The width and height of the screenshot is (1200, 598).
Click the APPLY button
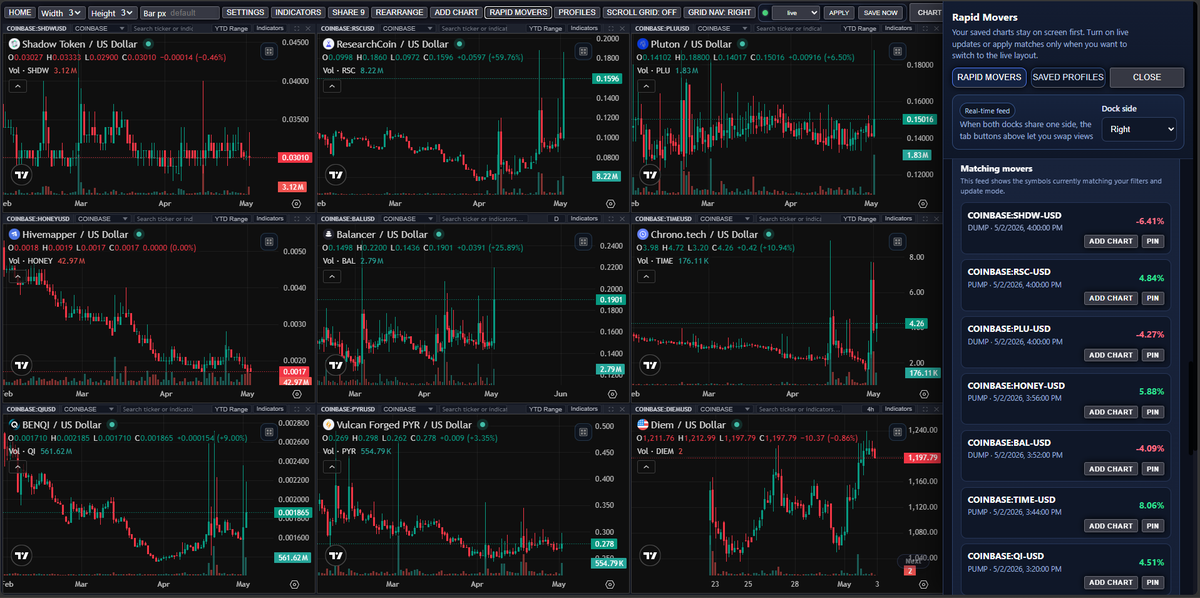[x=839, y=13]
